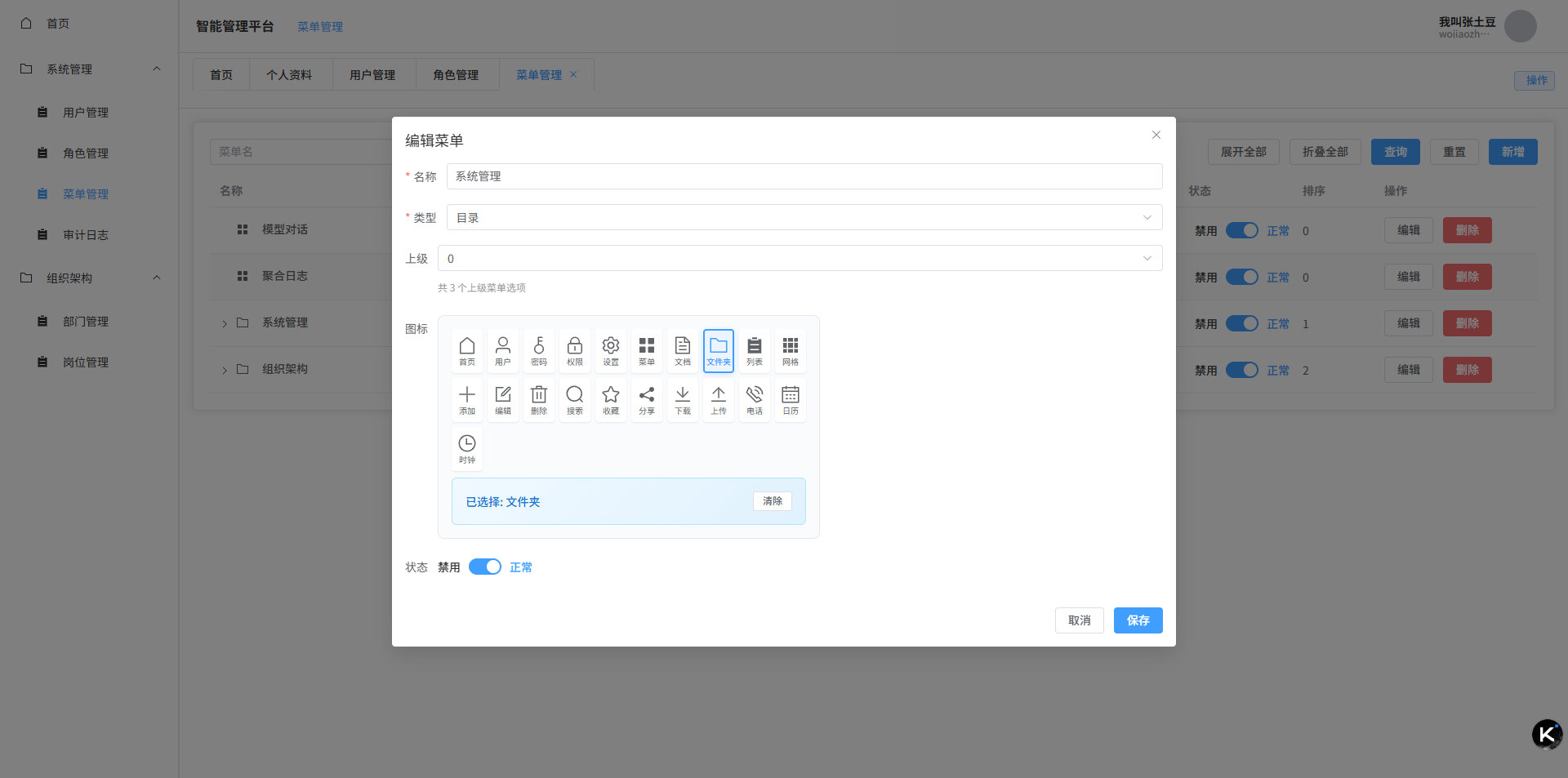Viewport: 1568px width, 778px height.
Task: Pick the 上传 upload icon
Action: coord(719,400)
